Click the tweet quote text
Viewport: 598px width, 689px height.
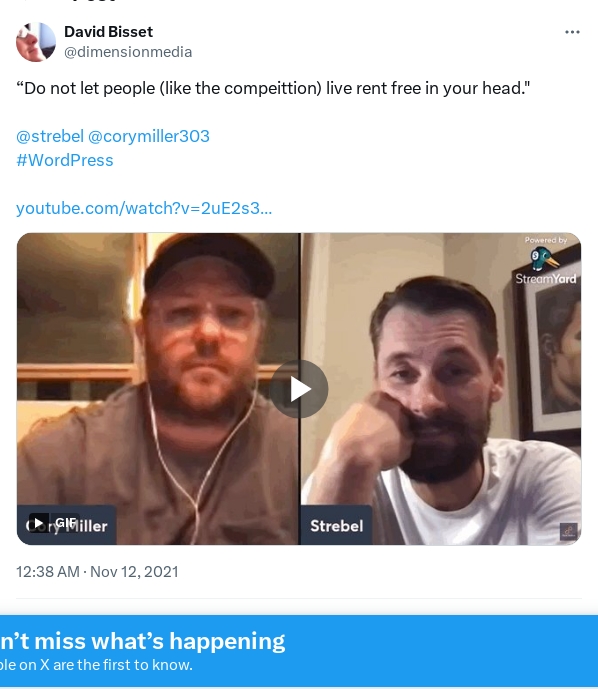pos(273,88)
